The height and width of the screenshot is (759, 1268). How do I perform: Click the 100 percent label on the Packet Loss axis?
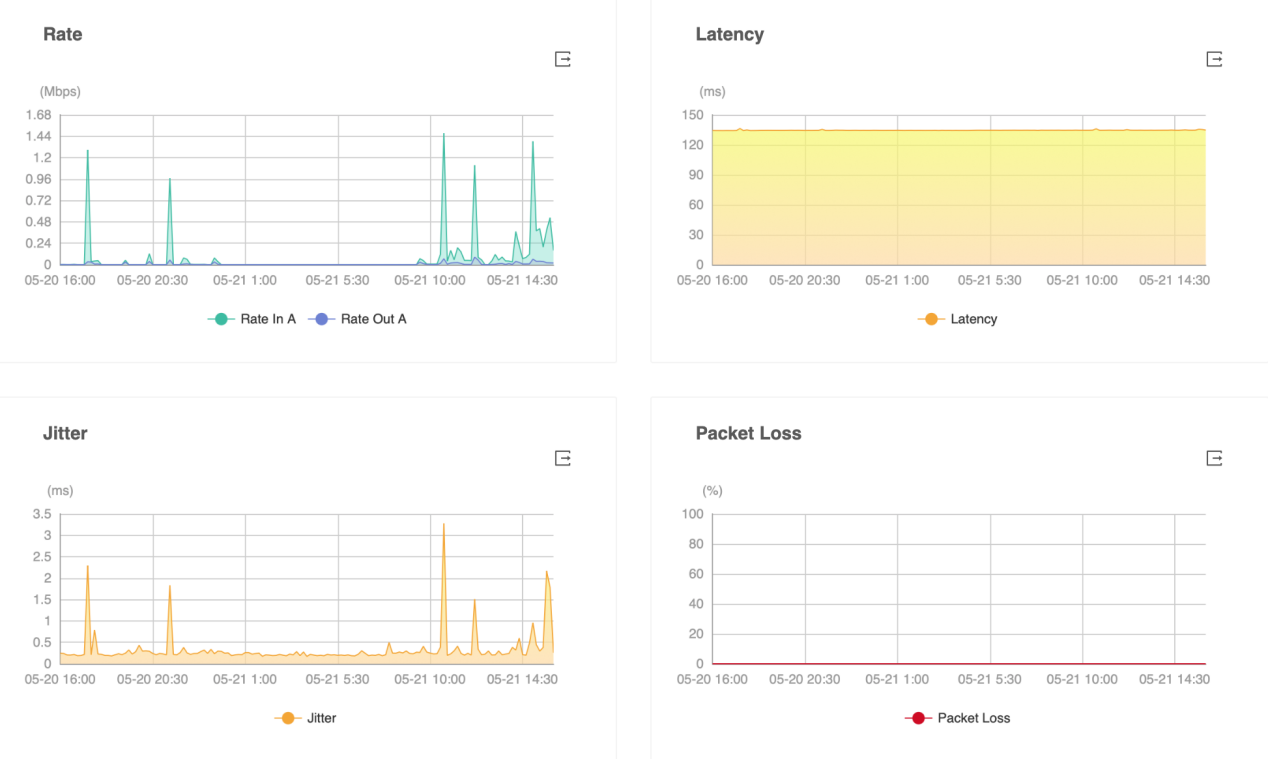click(x=693, y=514)
